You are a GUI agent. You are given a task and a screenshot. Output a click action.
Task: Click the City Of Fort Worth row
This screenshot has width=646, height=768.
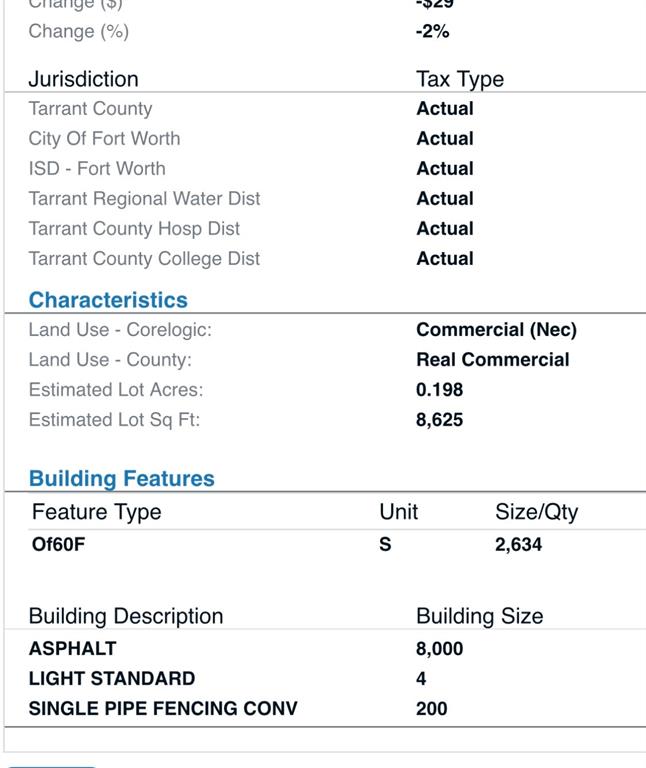tap(325, 139)
